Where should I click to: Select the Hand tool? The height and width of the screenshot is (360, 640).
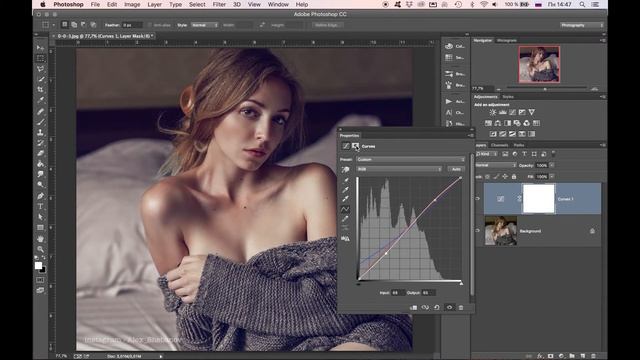pos(40,238)
